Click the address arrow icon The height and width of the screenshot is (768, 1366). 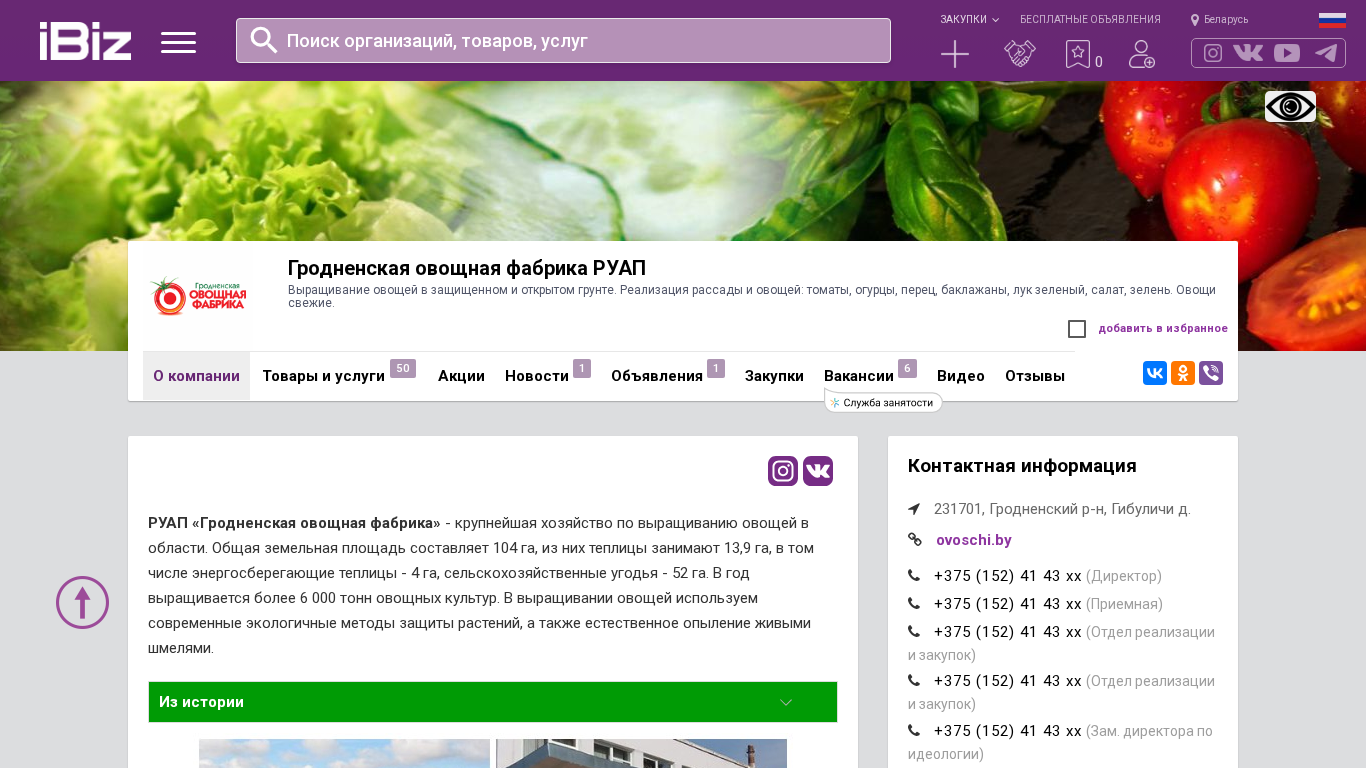[x=914, y=509]
